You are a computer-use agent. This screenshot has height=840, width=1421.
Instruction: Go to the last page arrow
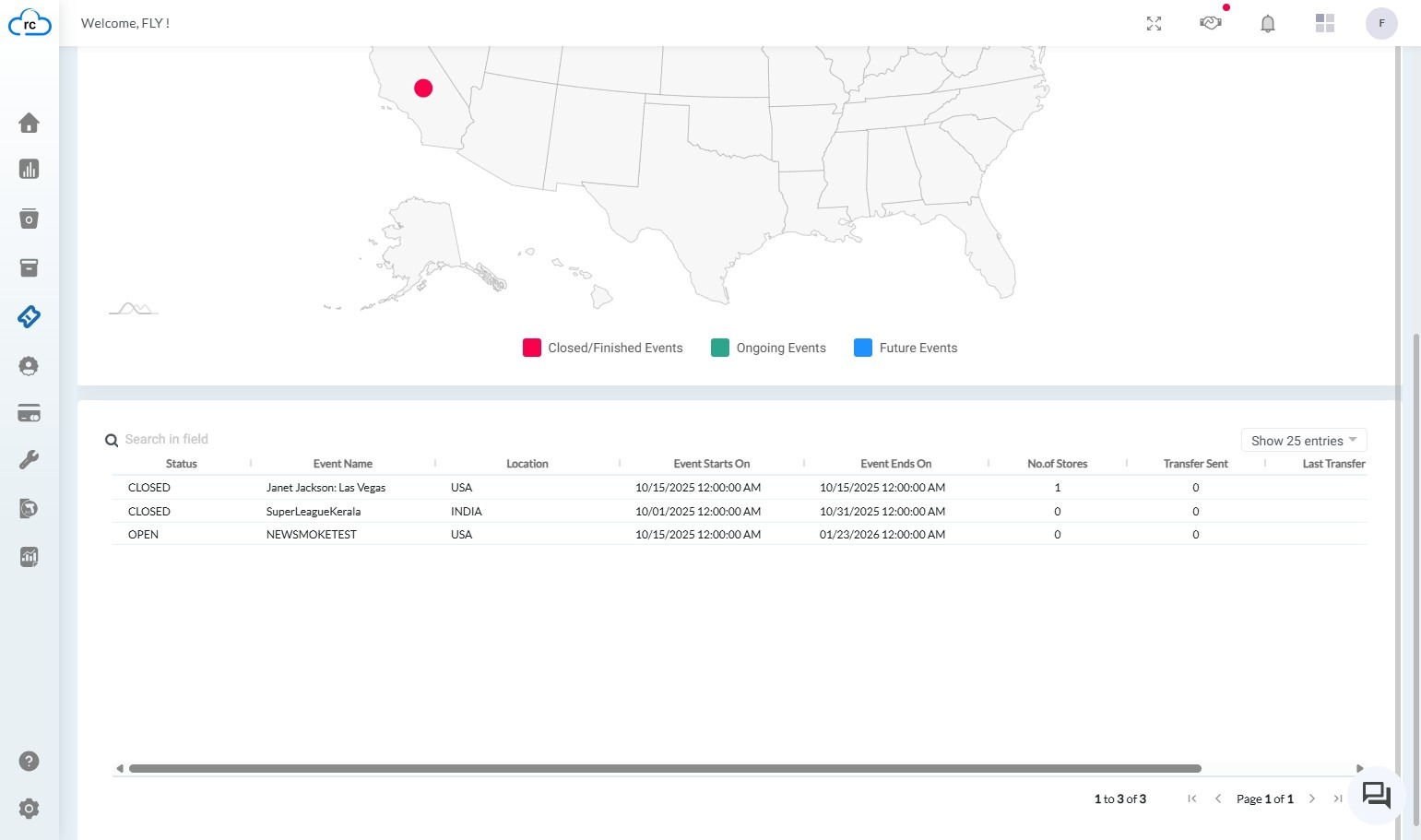tap(1338, 799)
